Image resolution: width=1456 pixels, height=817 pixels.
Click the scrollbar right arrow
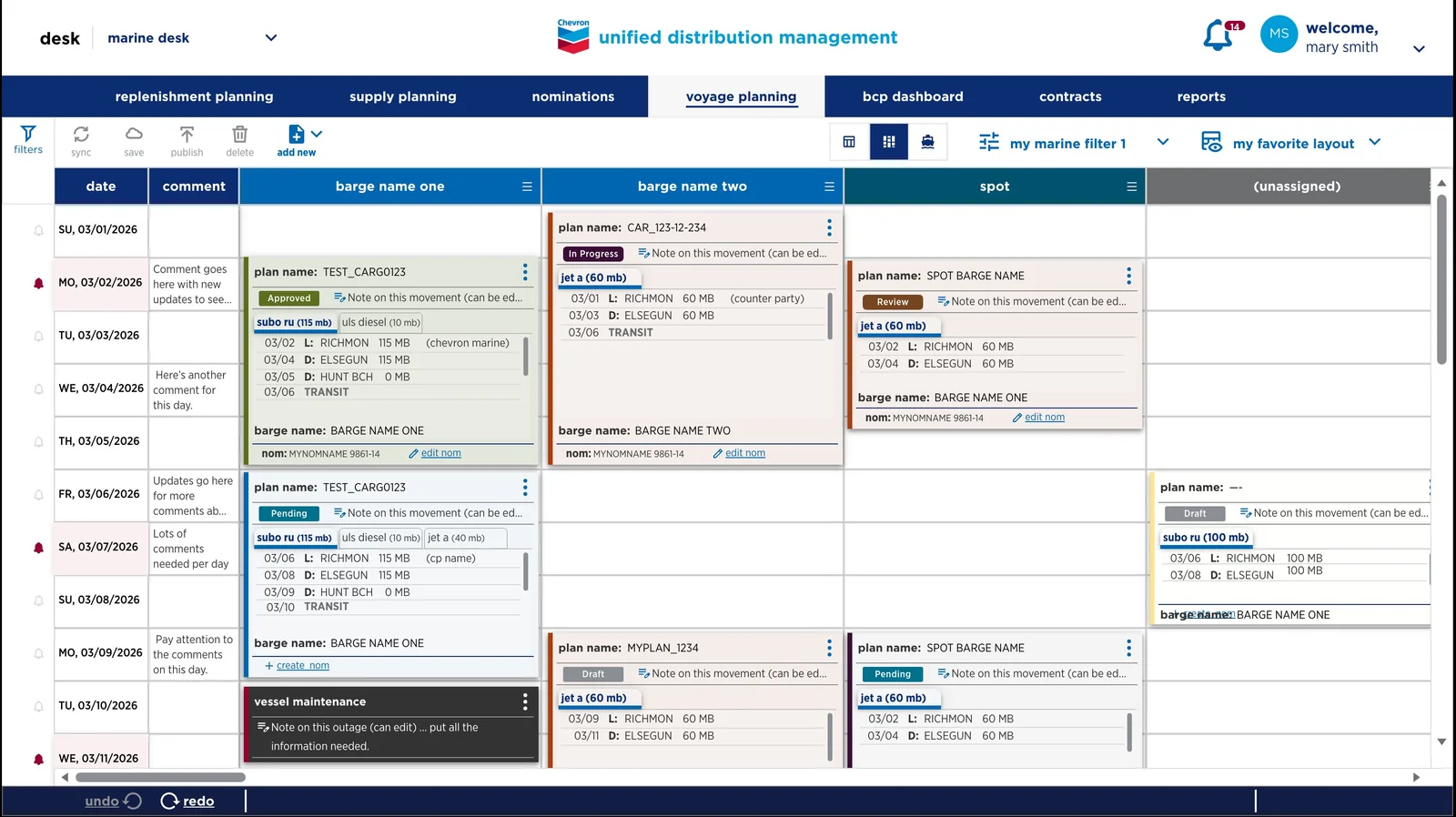(x=1416, y=778)
